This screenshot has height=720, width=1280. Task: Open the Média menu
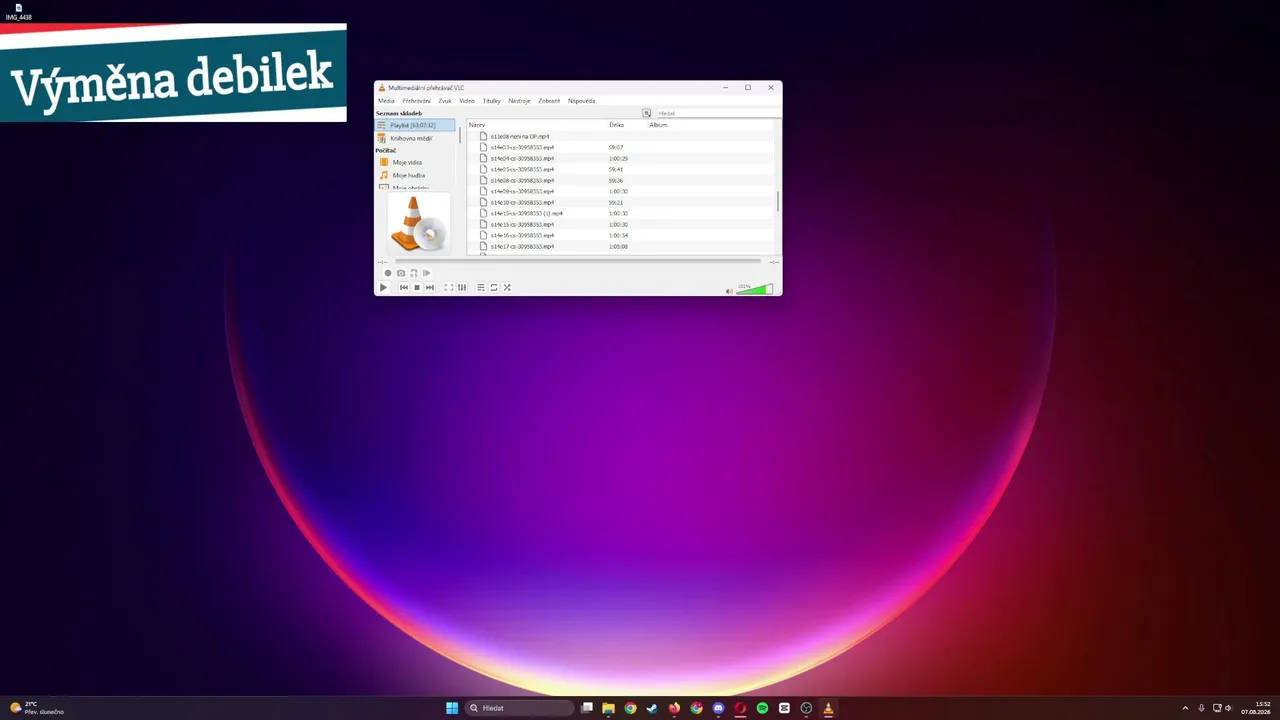coord(386,101)
